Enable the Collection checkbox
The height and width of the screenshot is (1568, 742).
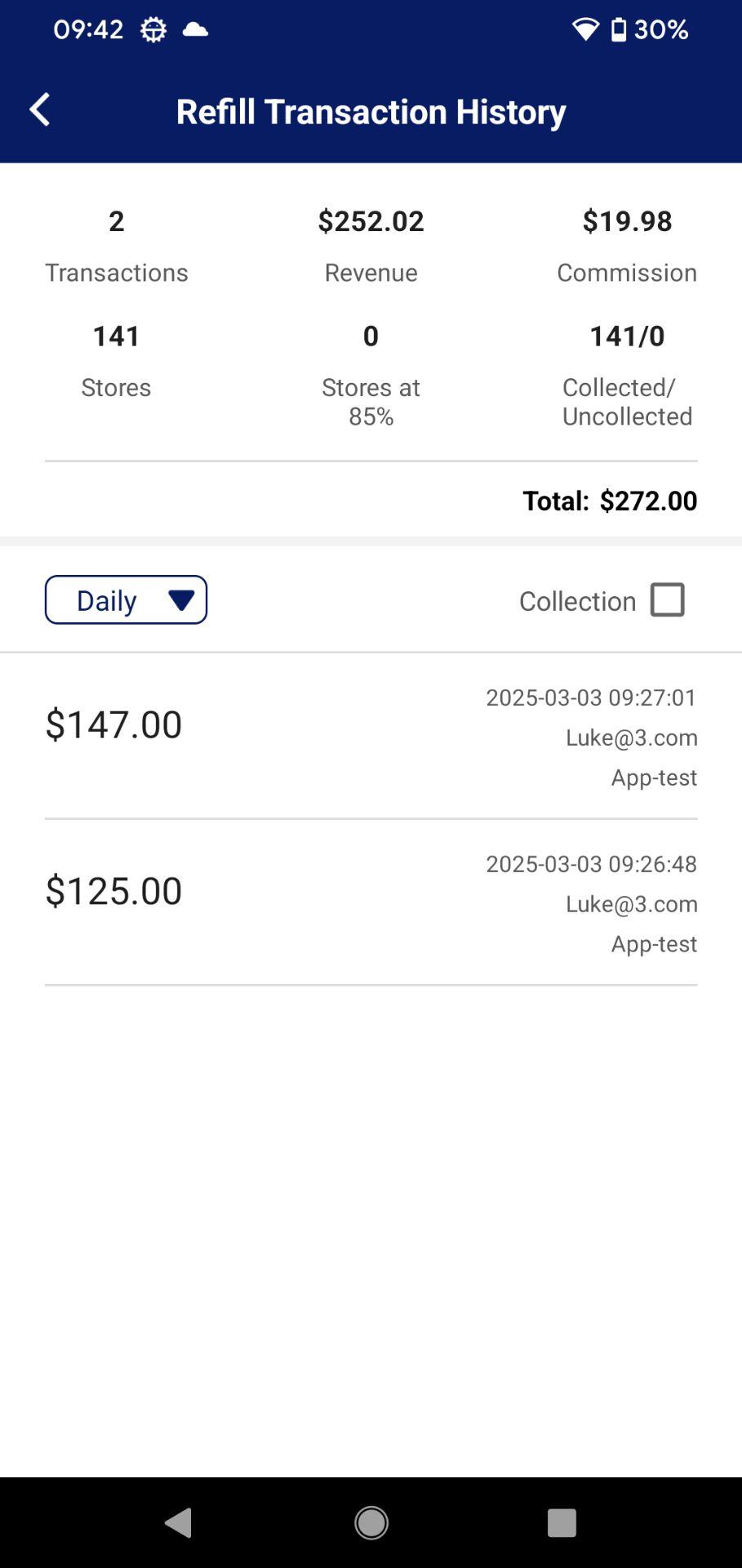[667, 599]
